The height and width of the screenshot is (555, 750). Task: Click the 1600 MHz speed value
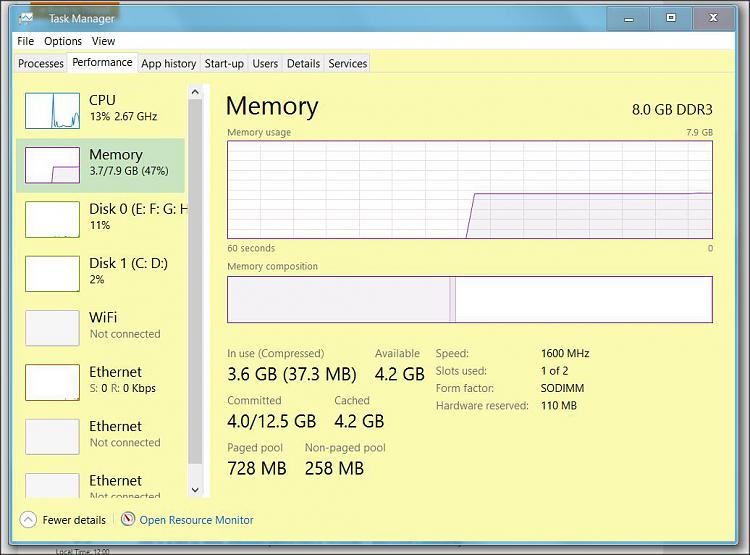click(x=565, y=354)
